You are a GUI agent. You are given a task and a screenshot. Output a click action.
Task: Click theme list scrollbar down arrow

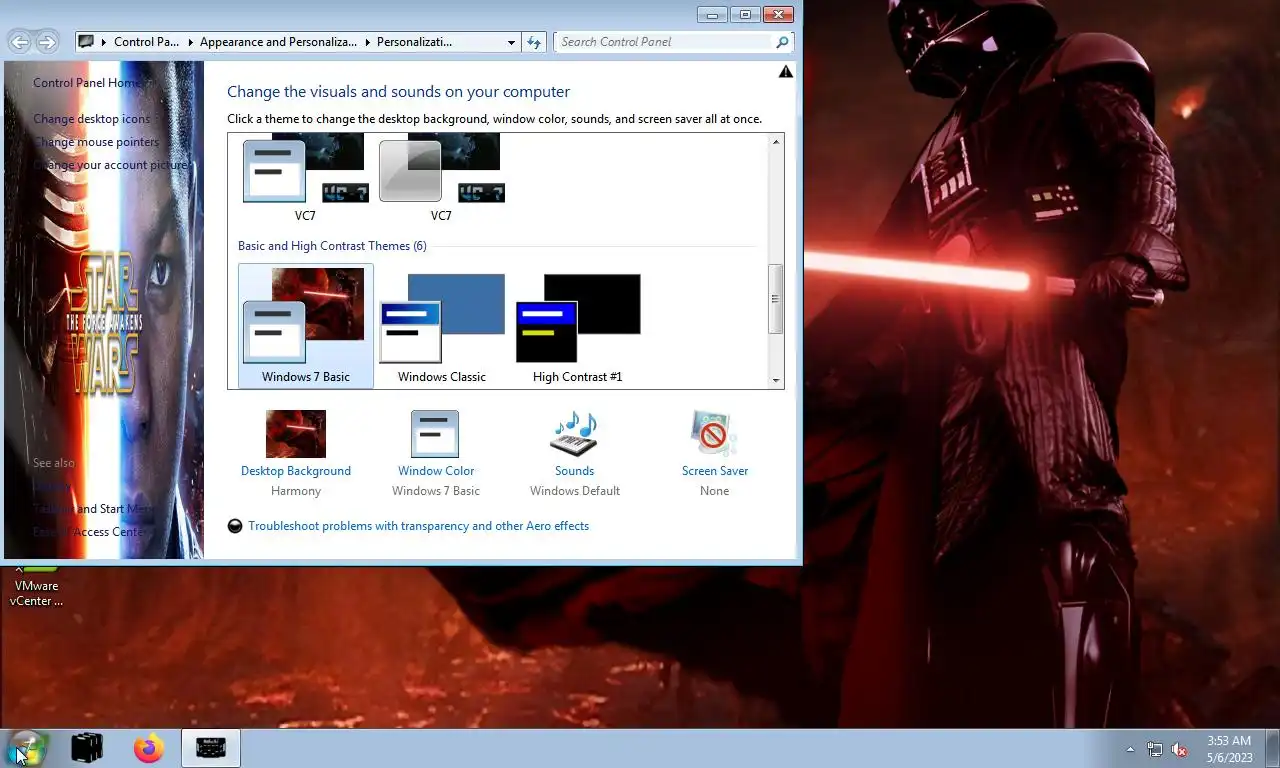(775, 381)
